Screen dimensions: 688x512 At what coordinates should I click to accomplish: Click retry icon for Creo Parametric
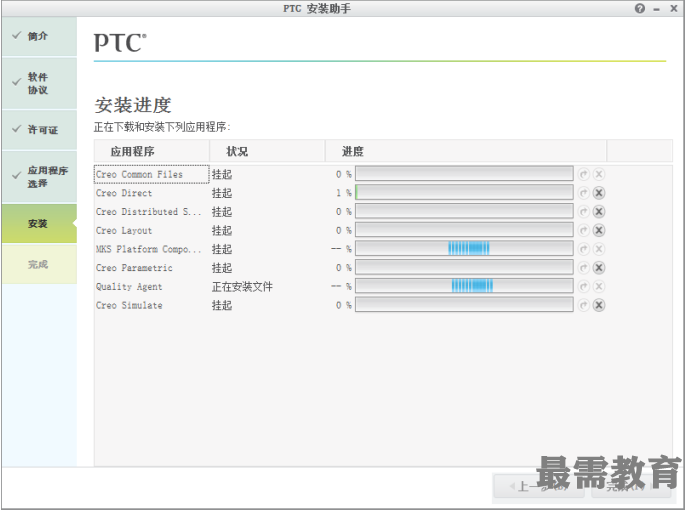click(x=583, y=268)
